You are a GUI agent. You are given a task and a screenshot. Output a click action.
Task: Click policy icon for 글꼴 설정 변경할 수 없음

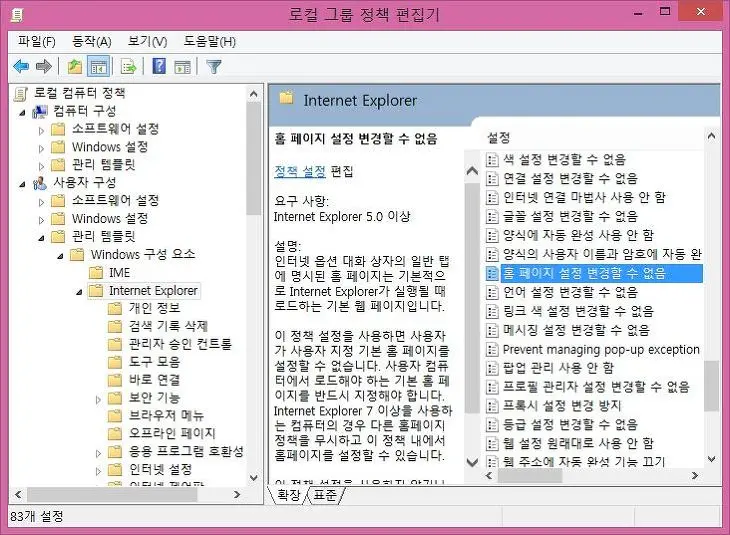click(492, 216)
